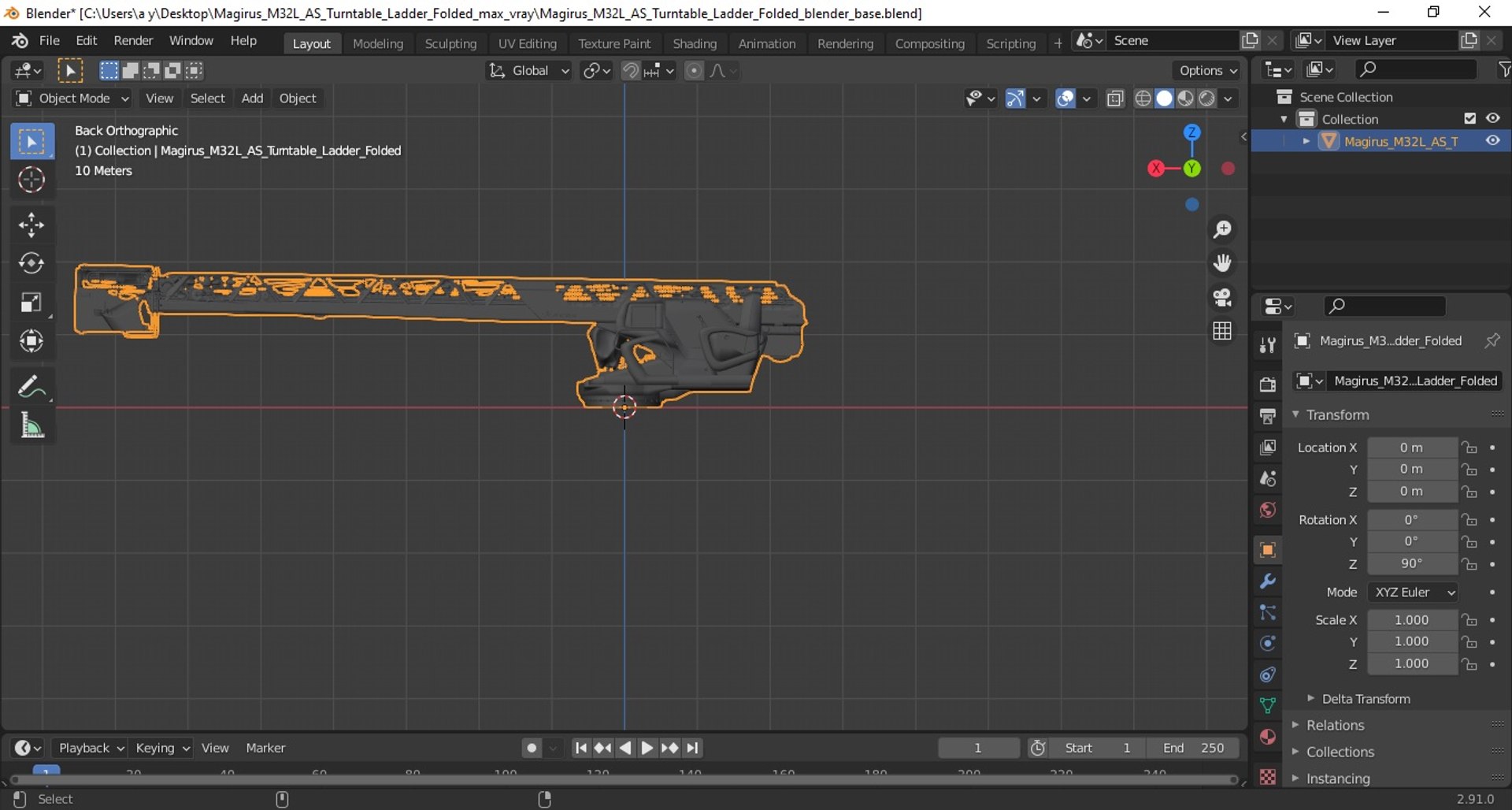Switch perspective/orthographic with the grid icon
Screen dimensions: 1512x810
[1222, 332]
